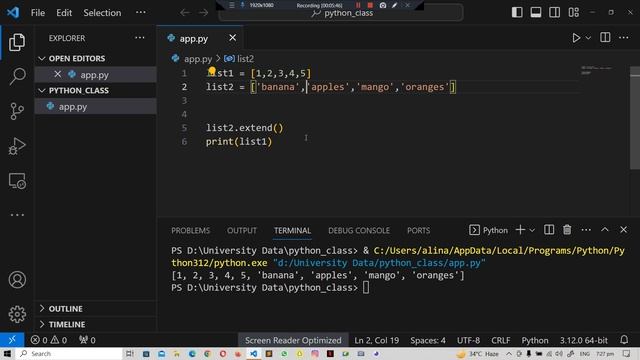Close the app.py editor tab
This screenshot has width=640, height=360.
[x=232, y=38]
